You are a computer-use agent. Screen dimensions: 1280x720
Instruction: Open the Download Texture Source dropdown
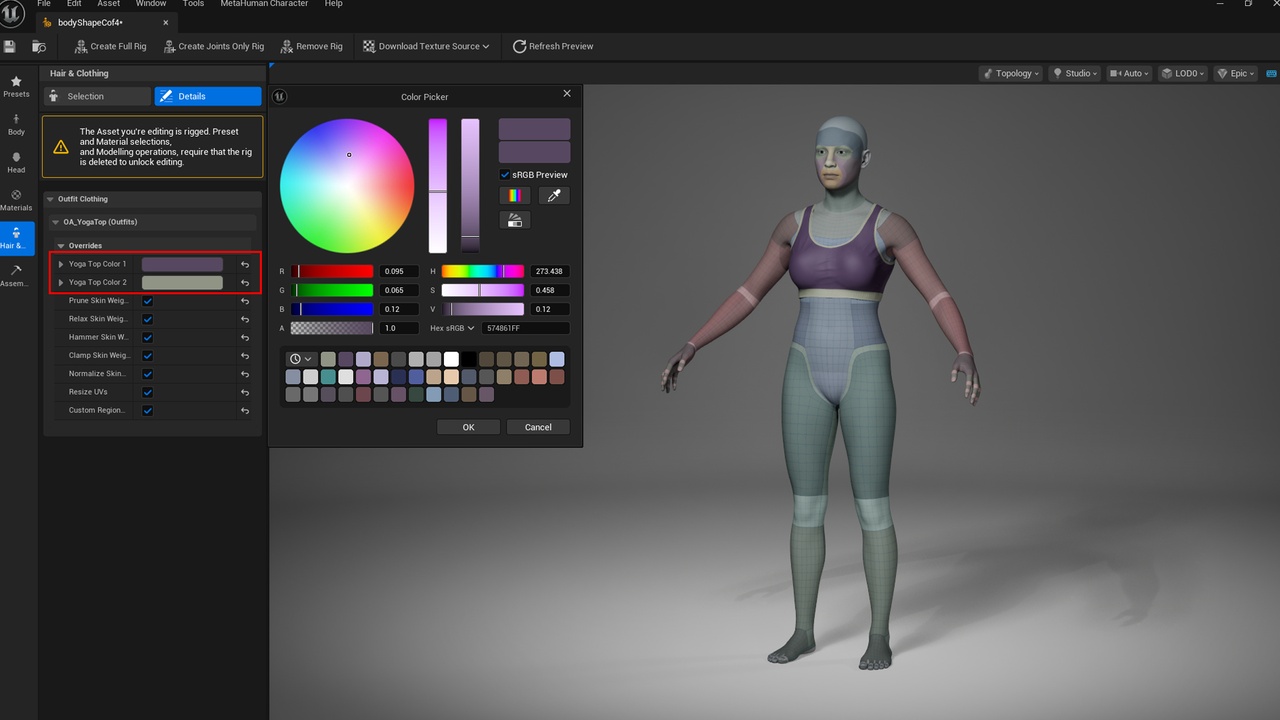point(426,46)
